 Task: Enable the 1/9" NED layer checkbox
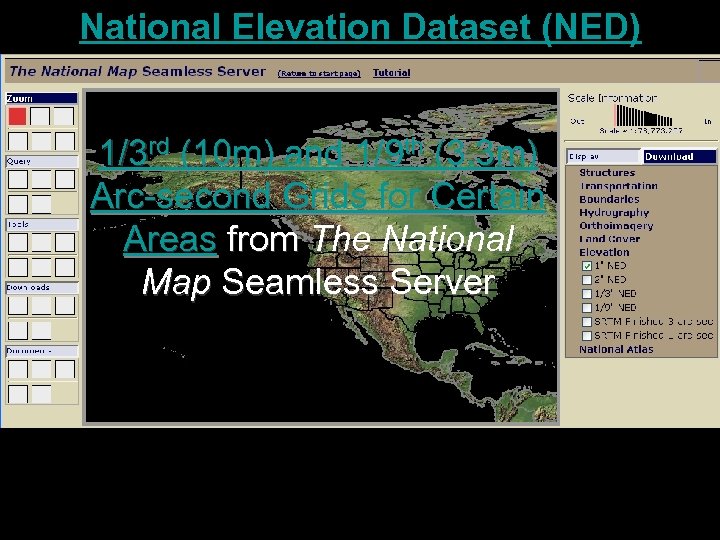pyautogui.click(x=586, y=308)
